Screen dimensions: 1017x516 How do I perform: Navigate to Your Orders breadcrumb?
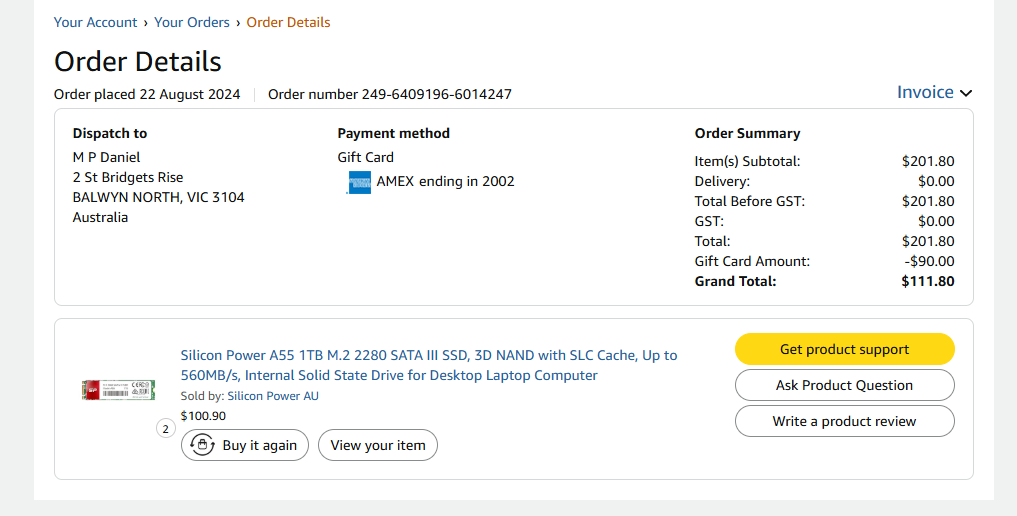point(192,22)
